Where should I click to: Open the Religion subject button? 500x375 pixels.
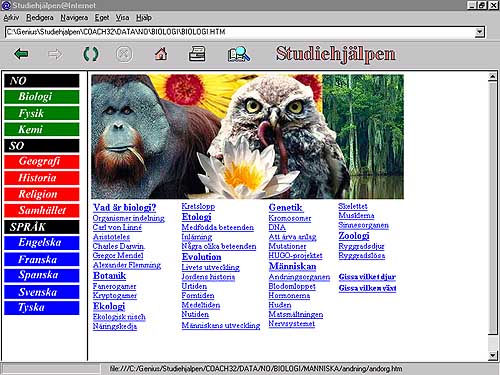coord(42,194)
